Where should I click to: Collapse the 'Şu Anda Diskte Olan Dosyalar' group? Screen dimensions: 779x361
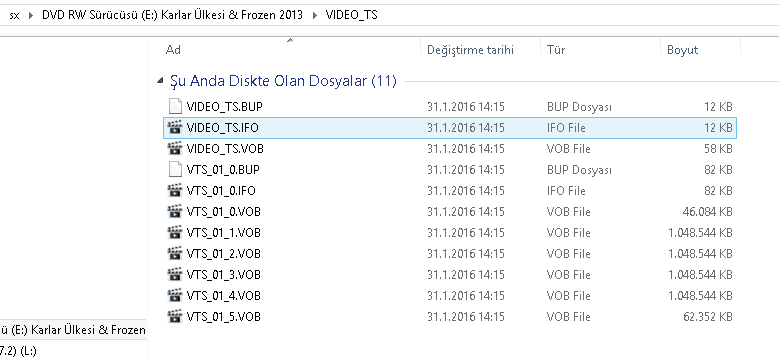tap(160, 80)
